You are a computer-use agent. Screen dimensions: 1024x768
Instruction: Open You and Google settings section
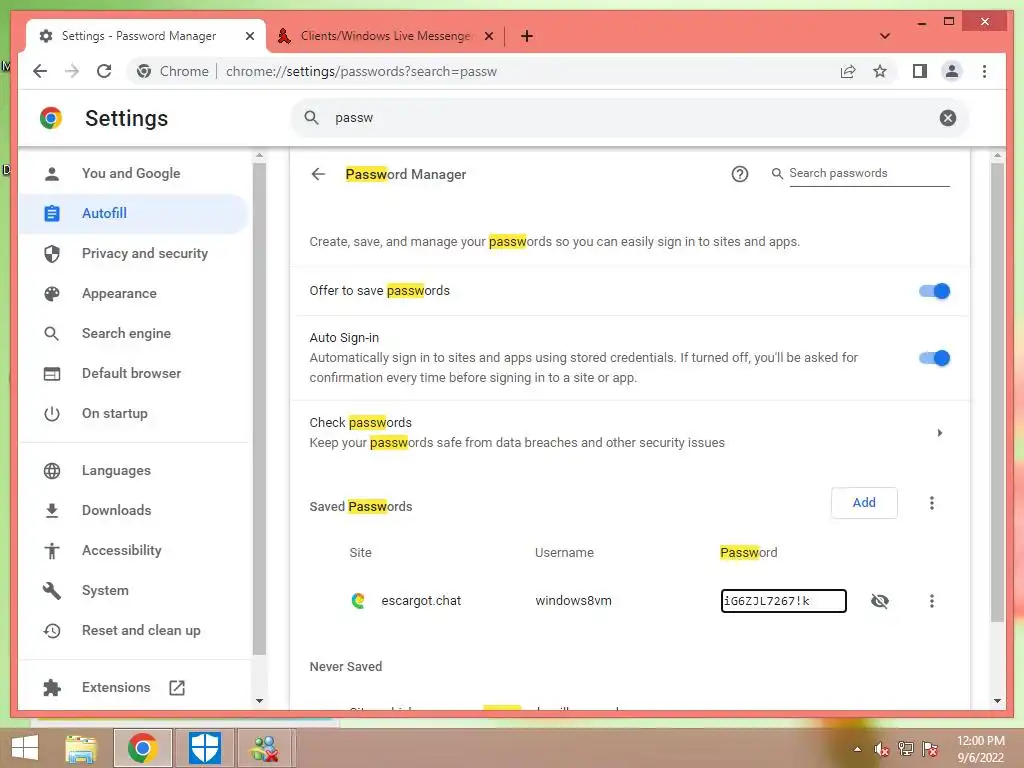pyautogui.click(x=133, y=173)
